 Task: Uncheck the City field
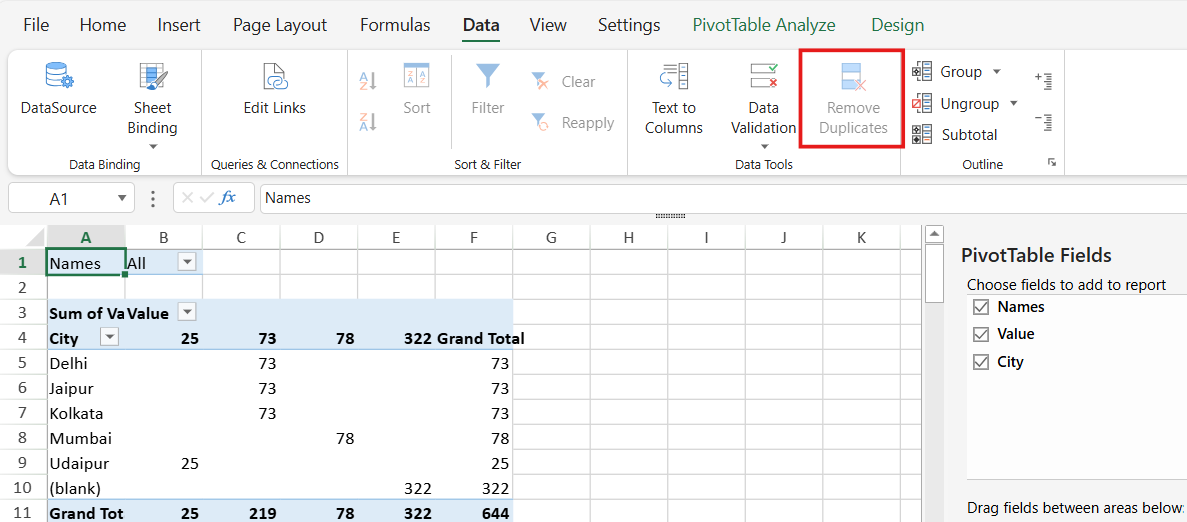pyautogui.click(x=982, y=362)
